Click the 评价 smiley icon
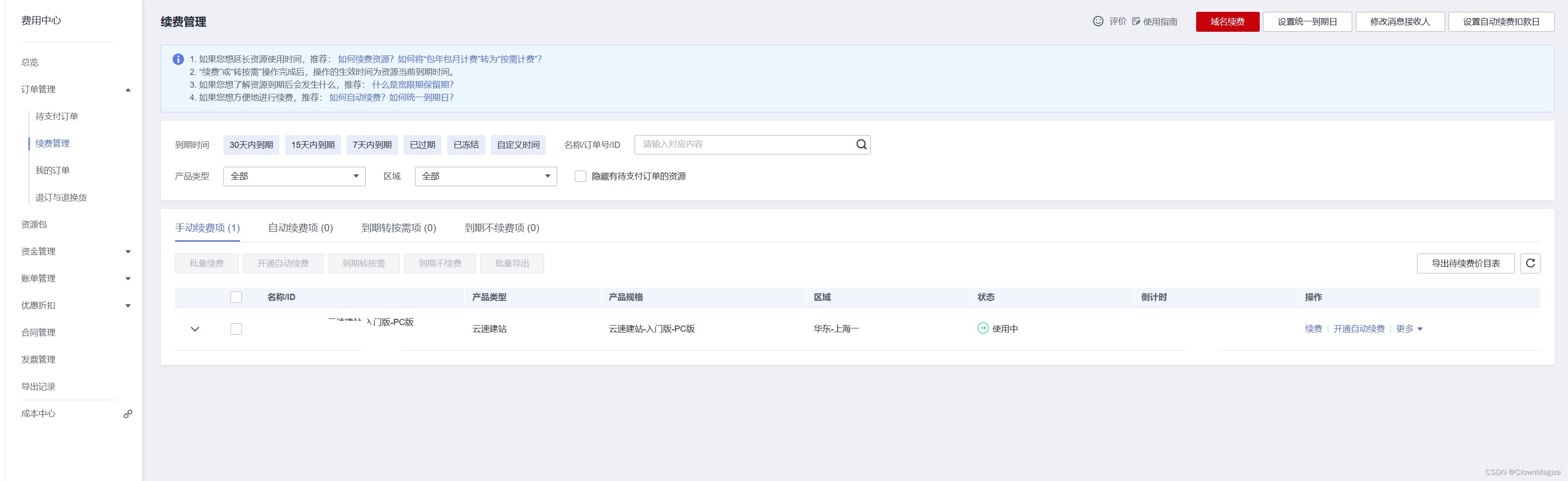Screen dimensions: 1568x481 [1098, 21]
